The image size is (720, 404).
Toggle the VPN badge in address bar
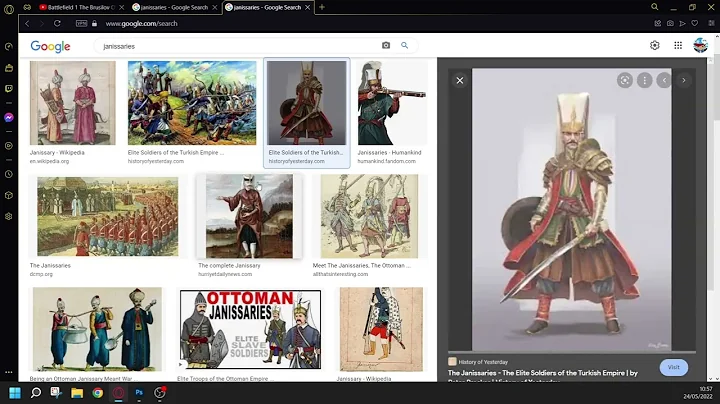pyautogui.click(x=81, y=23)
